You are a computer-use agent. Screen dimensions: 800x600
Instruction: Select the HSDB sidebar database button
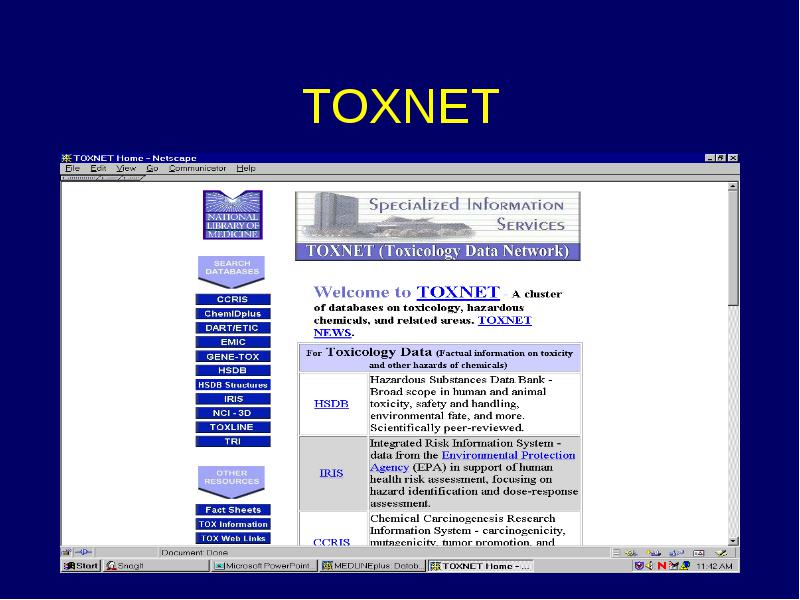pyautogui.click(x=233, y=370)
